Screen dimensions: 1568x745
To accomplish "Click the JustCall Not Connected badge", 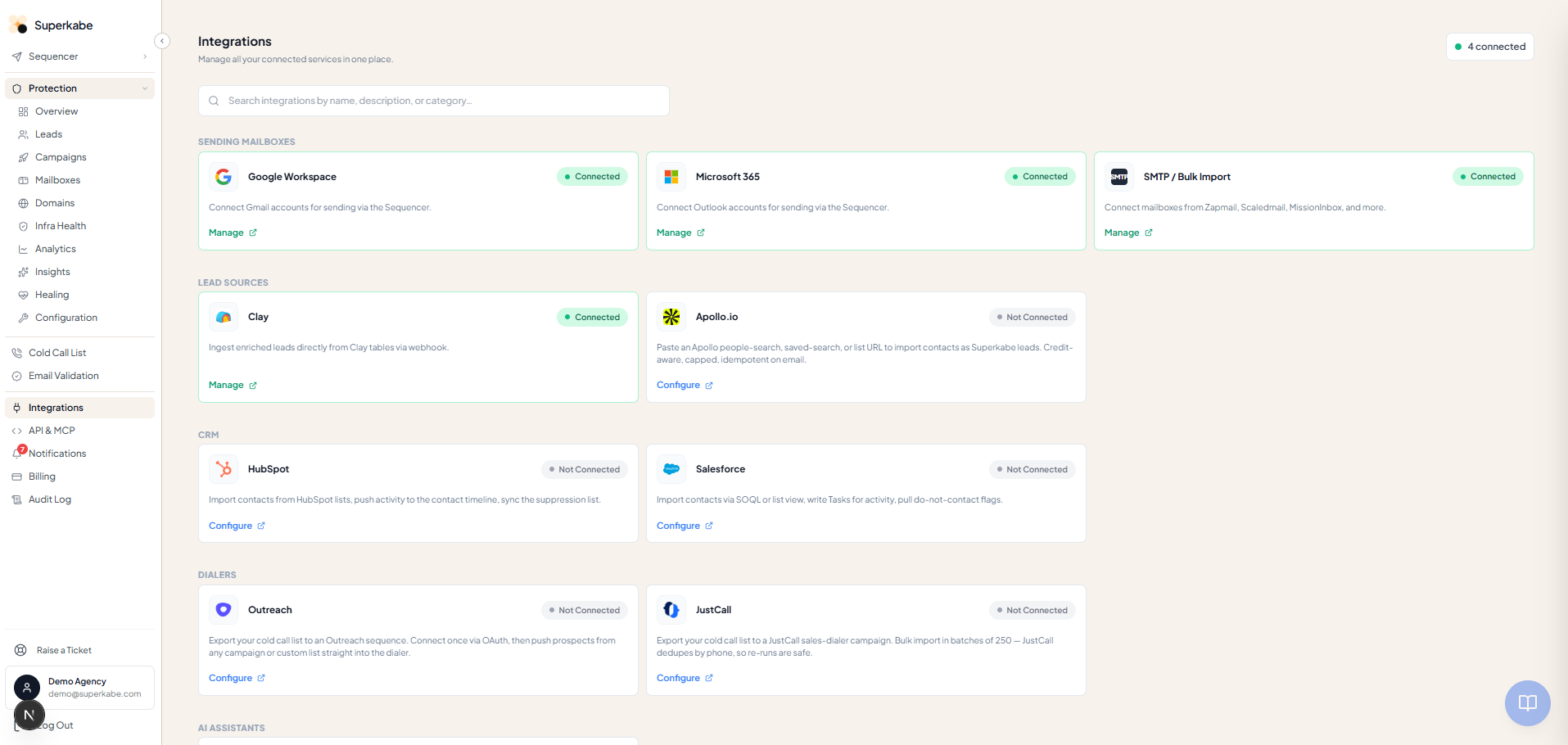I will (x=1032, y=610).
